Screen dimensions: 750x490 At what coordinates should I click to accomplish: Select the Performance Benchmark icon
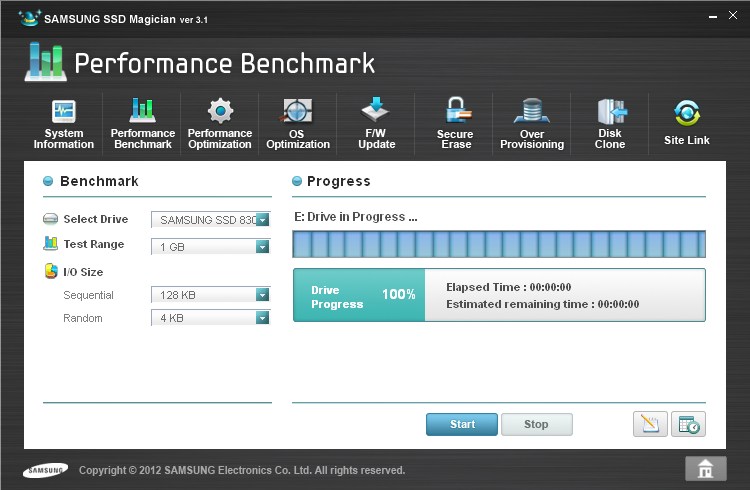pos(142,123)
